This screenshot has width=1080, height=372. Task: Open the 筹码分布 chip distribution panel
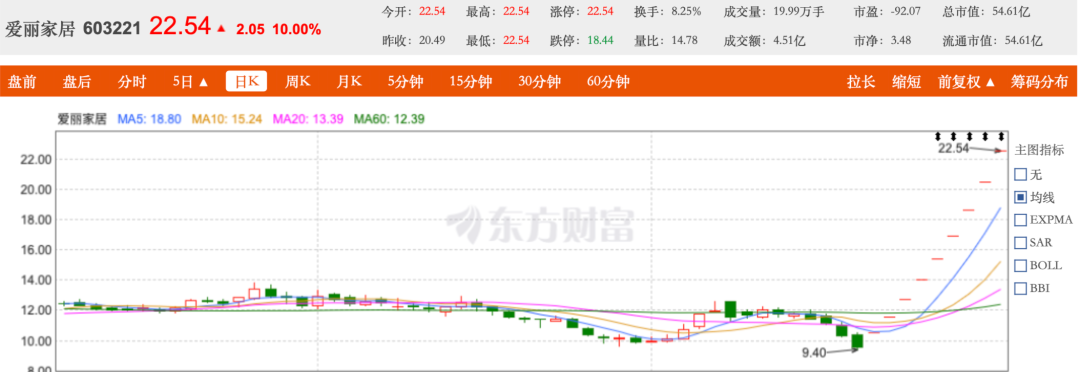point(1039,82)
